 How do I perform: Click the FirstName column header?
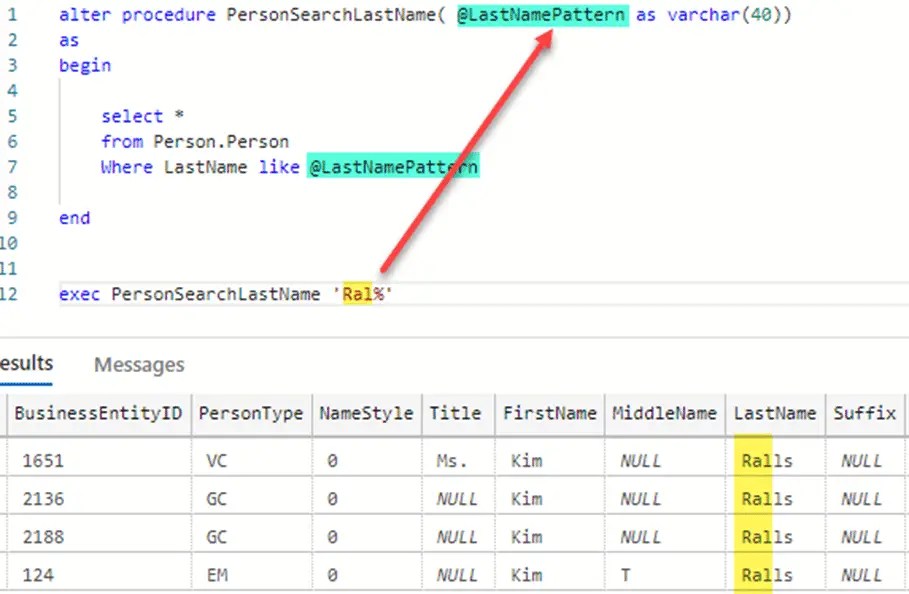pos(550,413)
